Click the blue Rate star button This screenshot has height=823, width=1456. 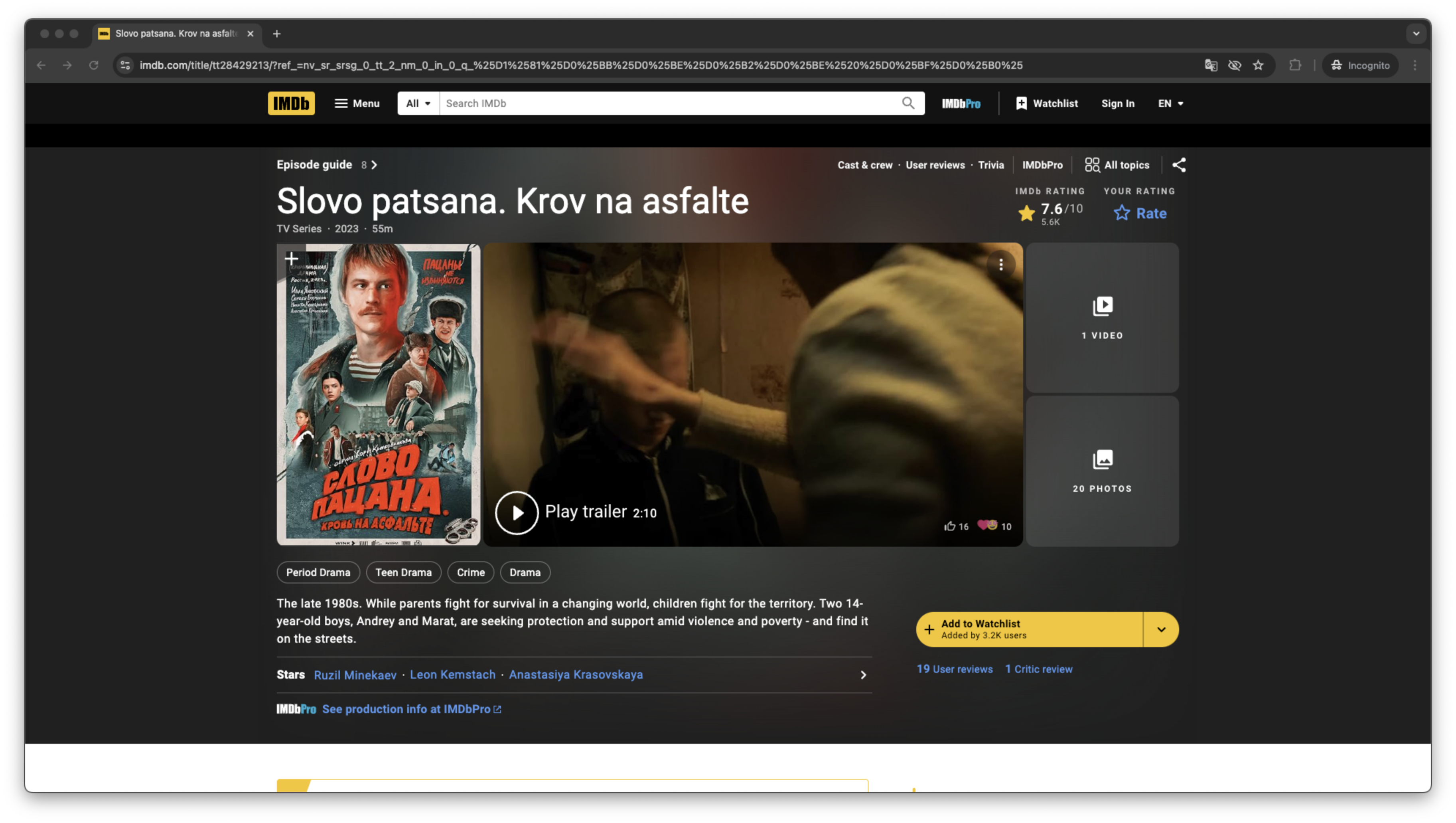tap(1140, 213)
